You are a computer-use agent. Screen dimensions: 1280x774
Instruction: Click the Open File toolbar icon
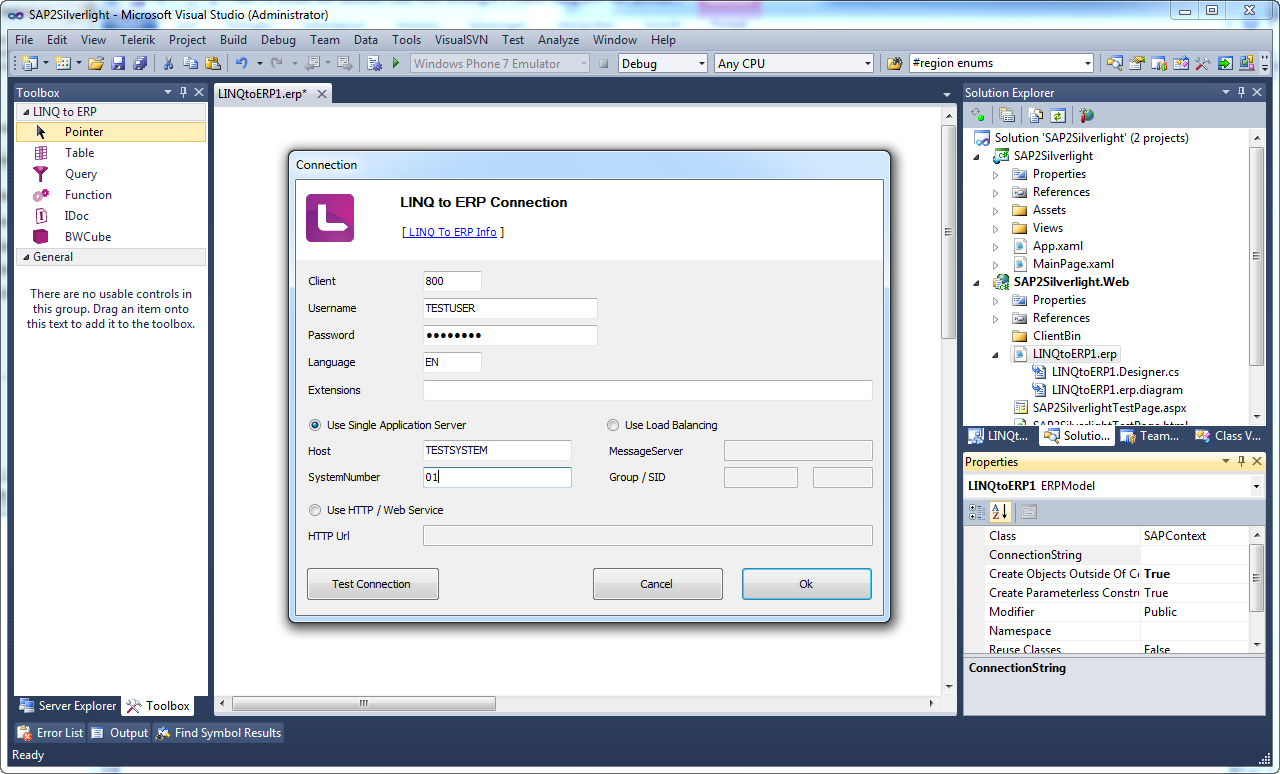[x=96, y=63]
